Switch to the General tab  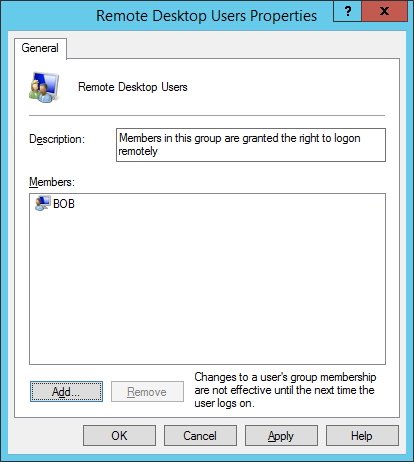tap(40, 48)
